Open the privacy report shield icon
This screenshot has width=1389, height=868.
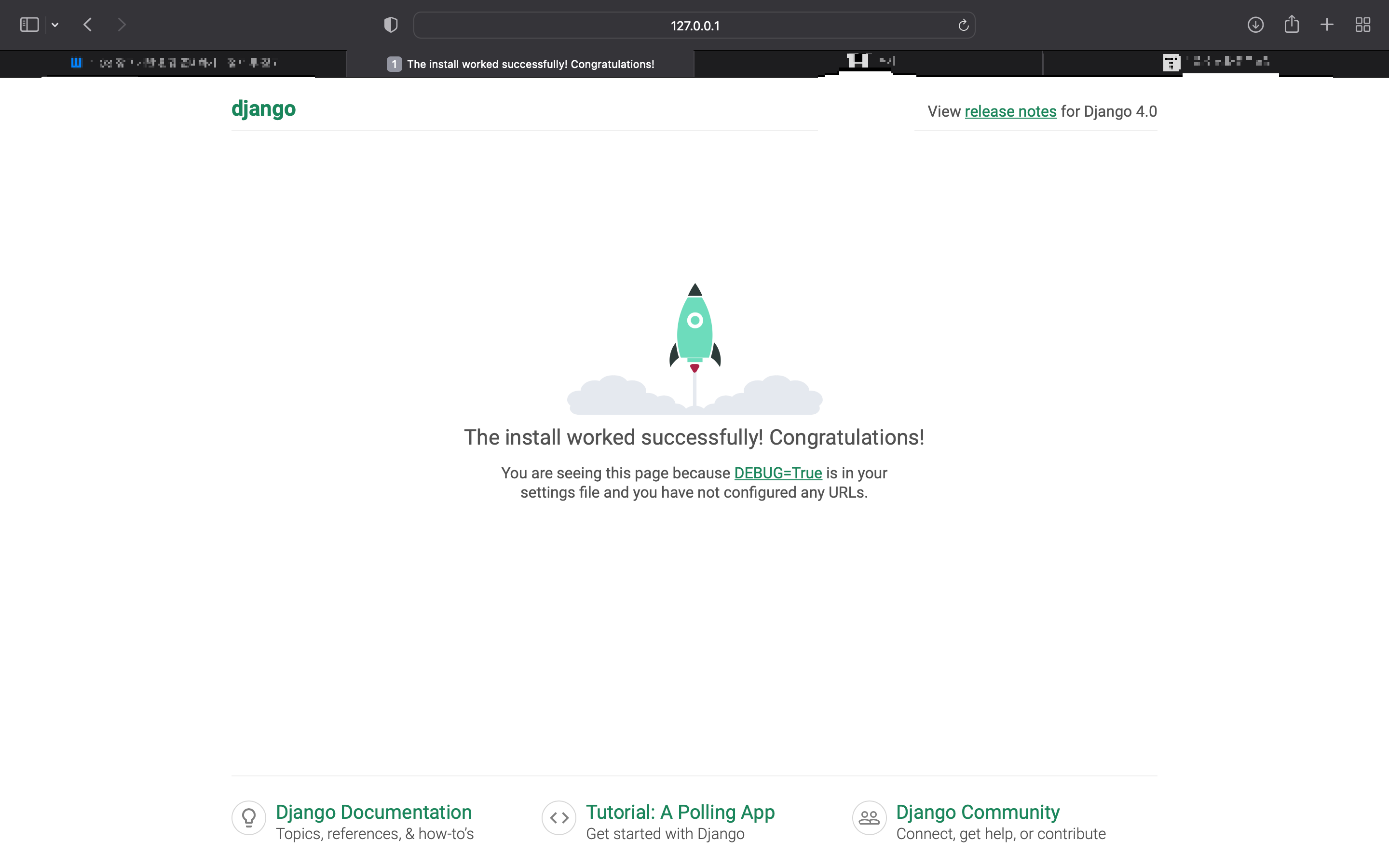(390, 25)
